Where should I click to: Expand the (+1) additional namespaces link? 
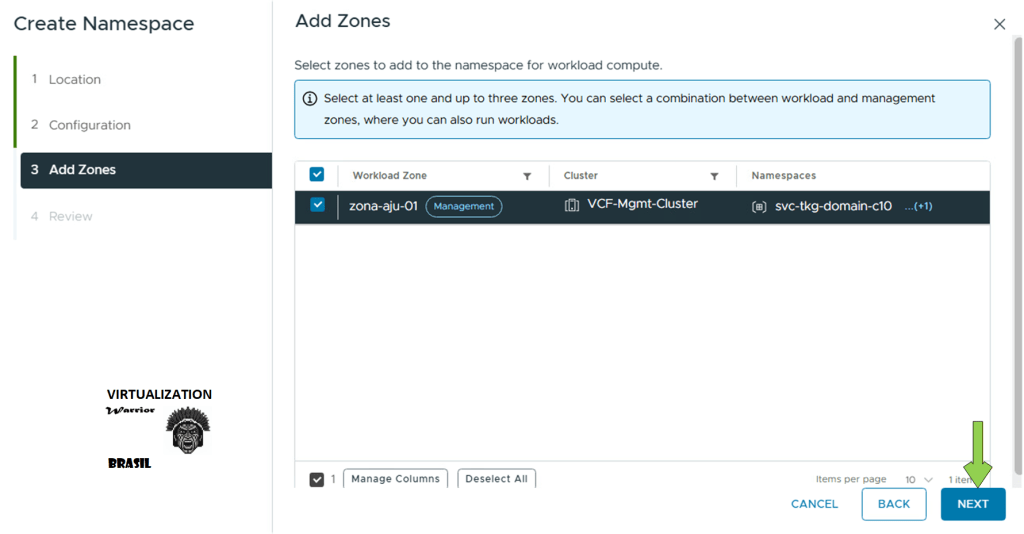click(918, 206)
